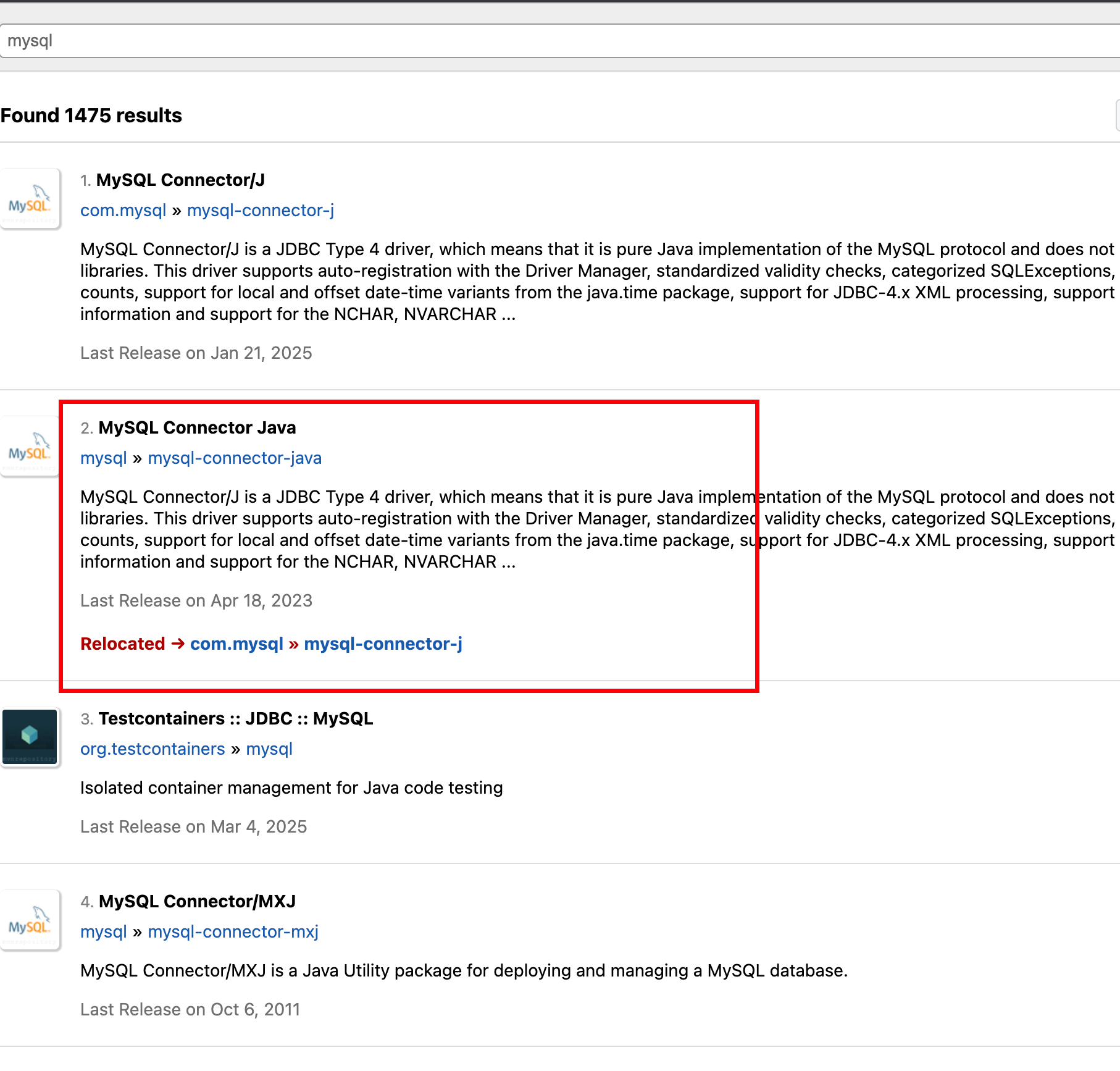The width and height of the screenshot is (1120, 1071).
Task: Click the MySQL logo beside MySQL Connector/J
Action: pyautogui.click(x=30, y=199)
